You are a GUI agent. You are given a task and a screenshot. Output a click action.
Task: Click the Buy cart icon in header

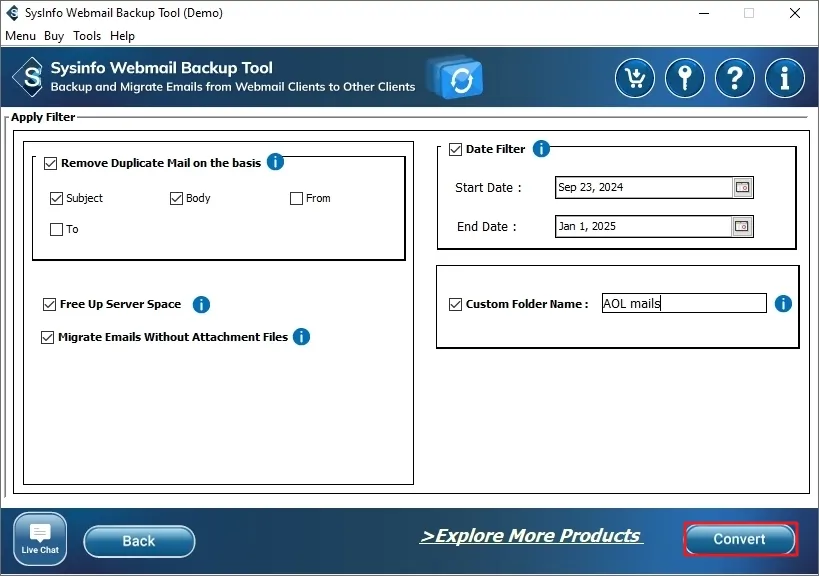[x=634, y=78]
